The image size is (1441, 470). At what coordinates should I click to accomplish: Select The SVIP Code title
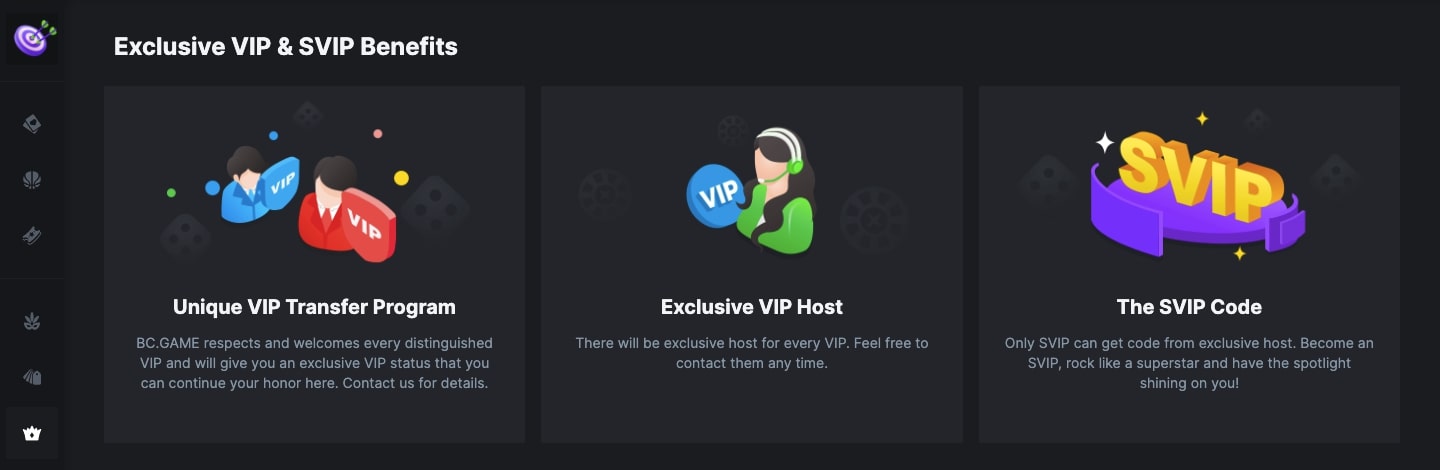point(1189,307)
